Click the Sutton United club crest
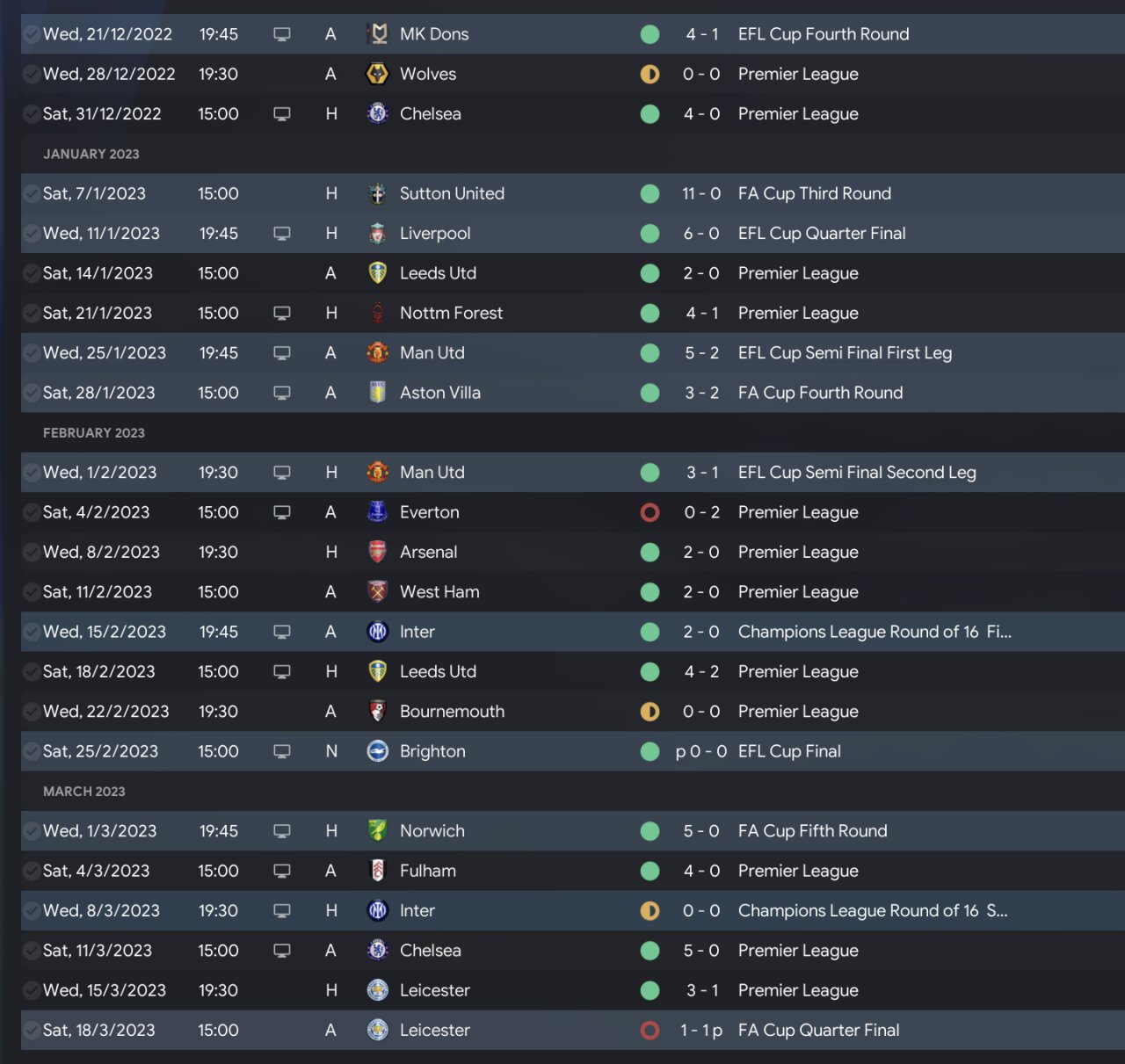 click(x=378, y=193)
